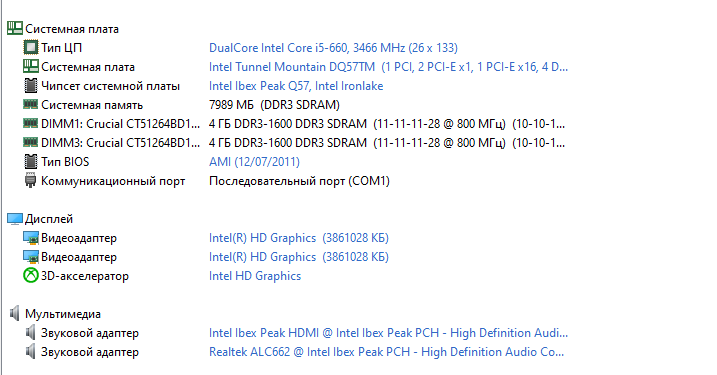Click the chipset icon beside Чипсет системной платы
This screenshot has width=717, height=375.
[31, 86]
